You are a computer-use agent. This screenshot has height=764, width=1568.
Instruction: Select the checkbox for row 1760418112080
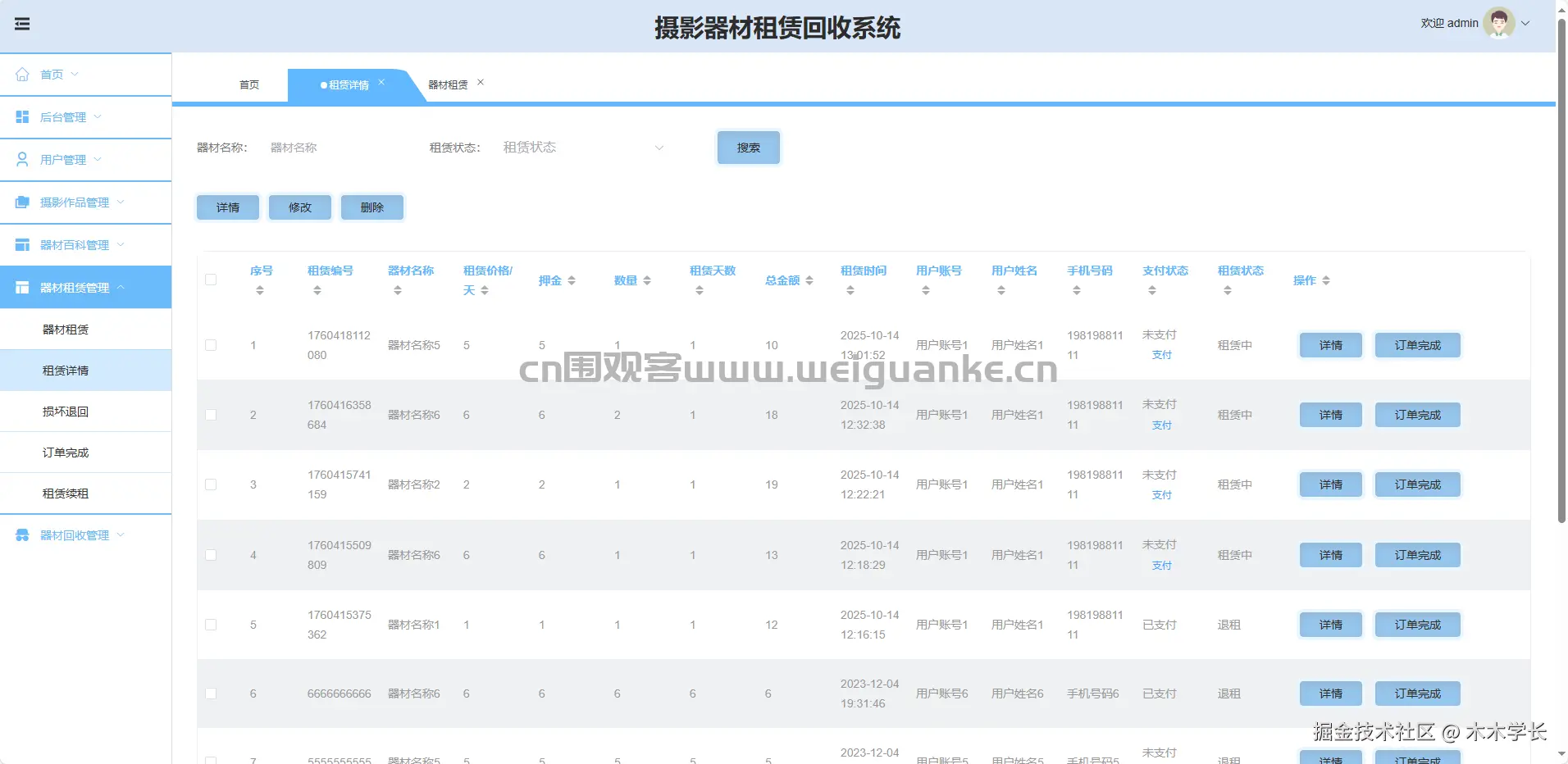tap(211, 345)
